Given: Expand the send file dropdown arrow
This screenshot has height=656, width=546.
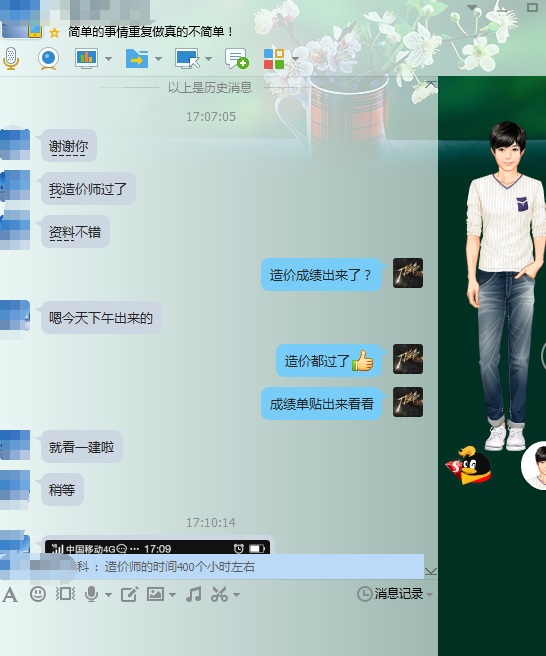Looking at the screenshot, I should [x=159, y=59].
